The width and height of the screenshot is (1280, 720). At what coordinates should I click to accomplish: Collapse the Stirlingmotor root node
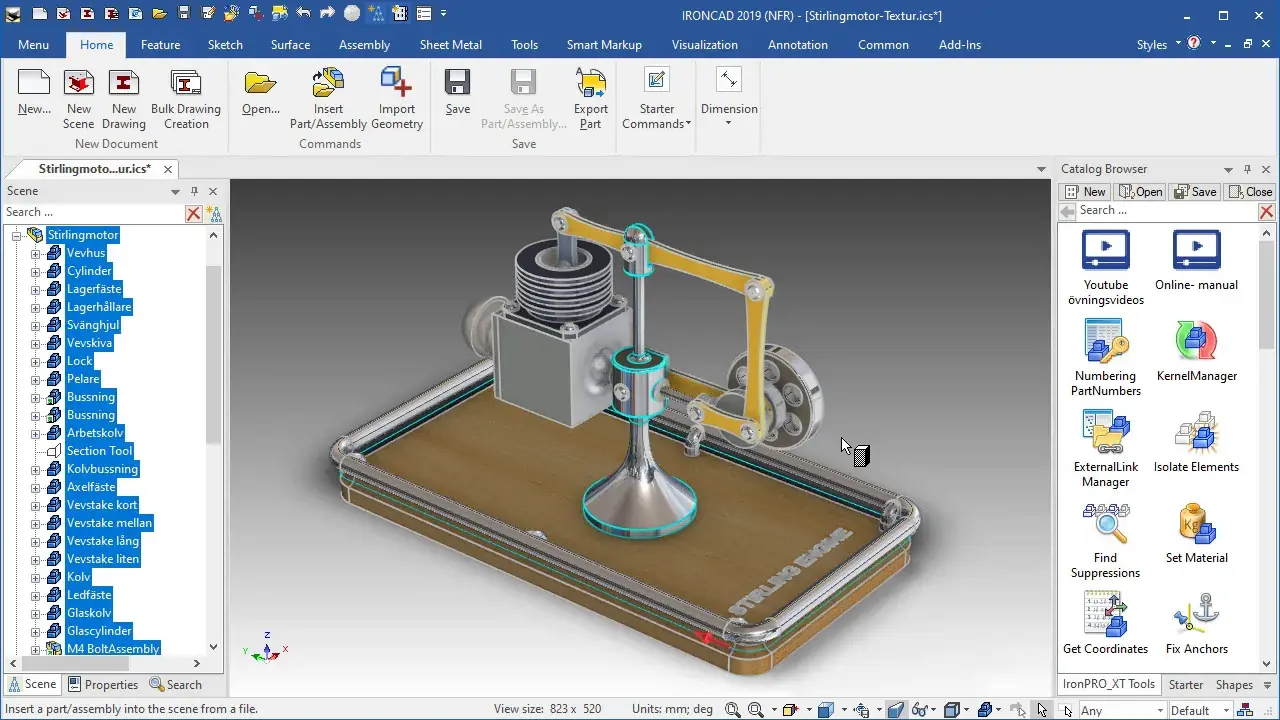point(16,235)
